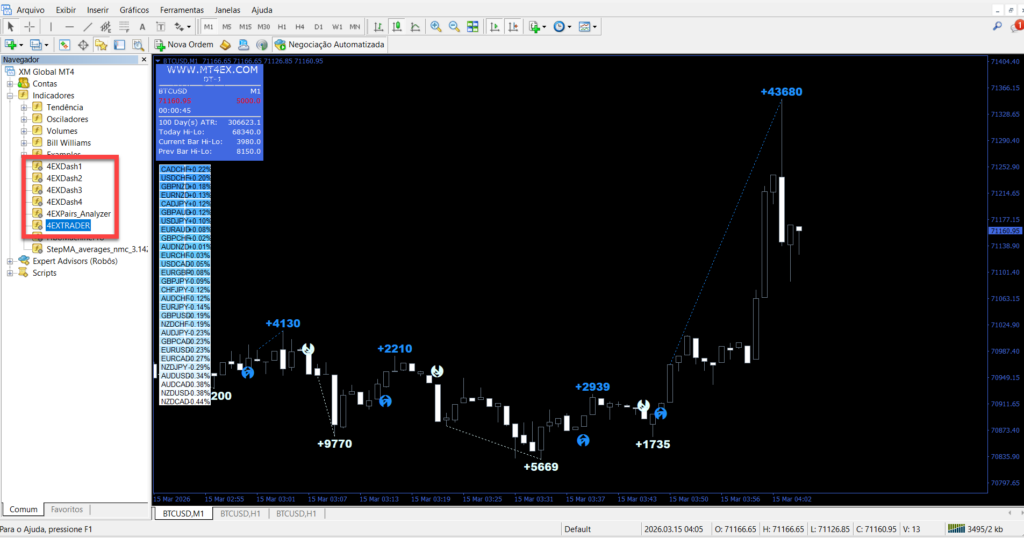The height and width of the screenshot is (538, 1024).
Task: Select the 4EXPairs_Analyzer indicator
Action: [x=78, y=214]
